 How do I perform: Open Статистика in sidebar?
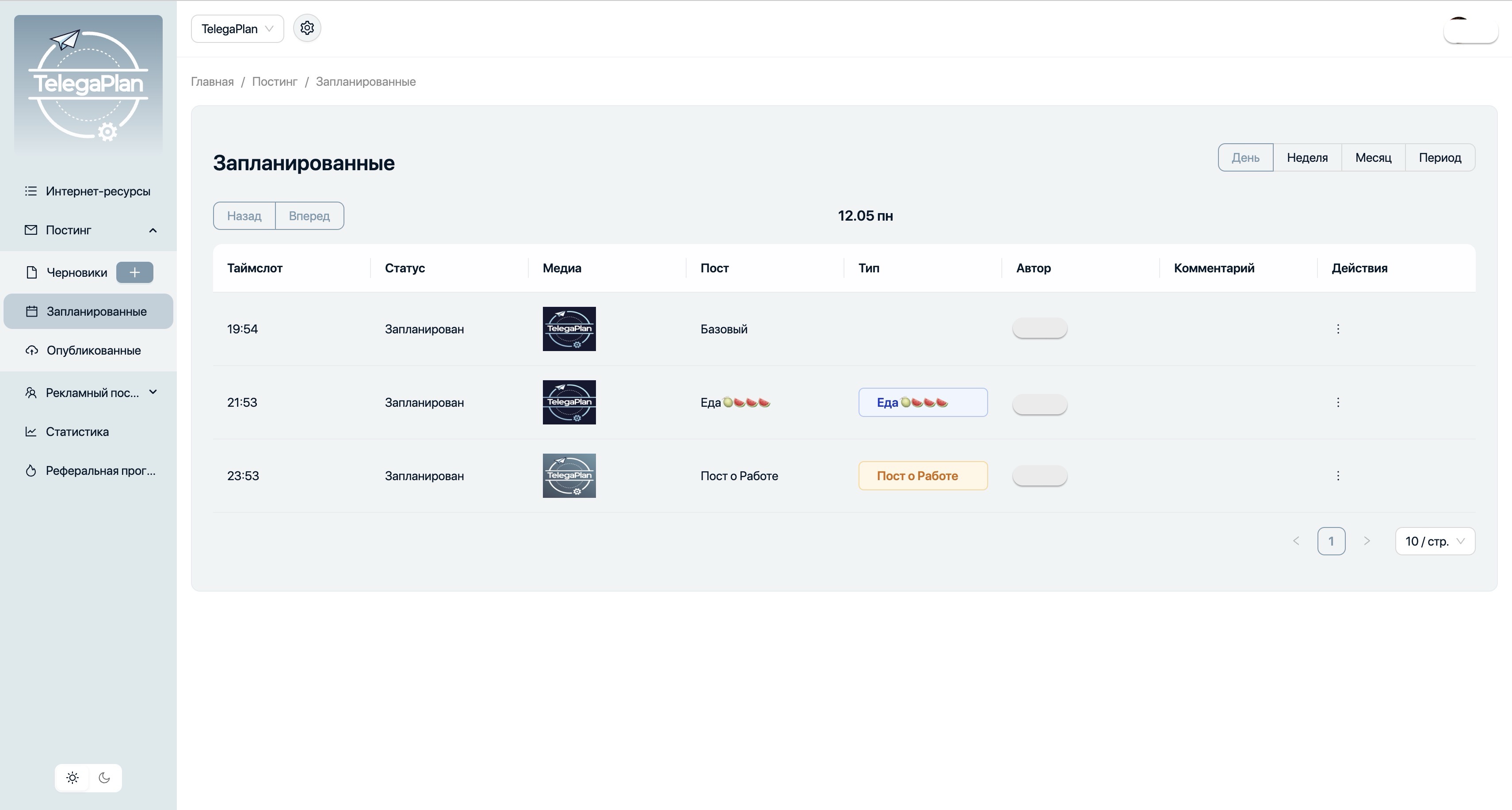pos(88,432)
